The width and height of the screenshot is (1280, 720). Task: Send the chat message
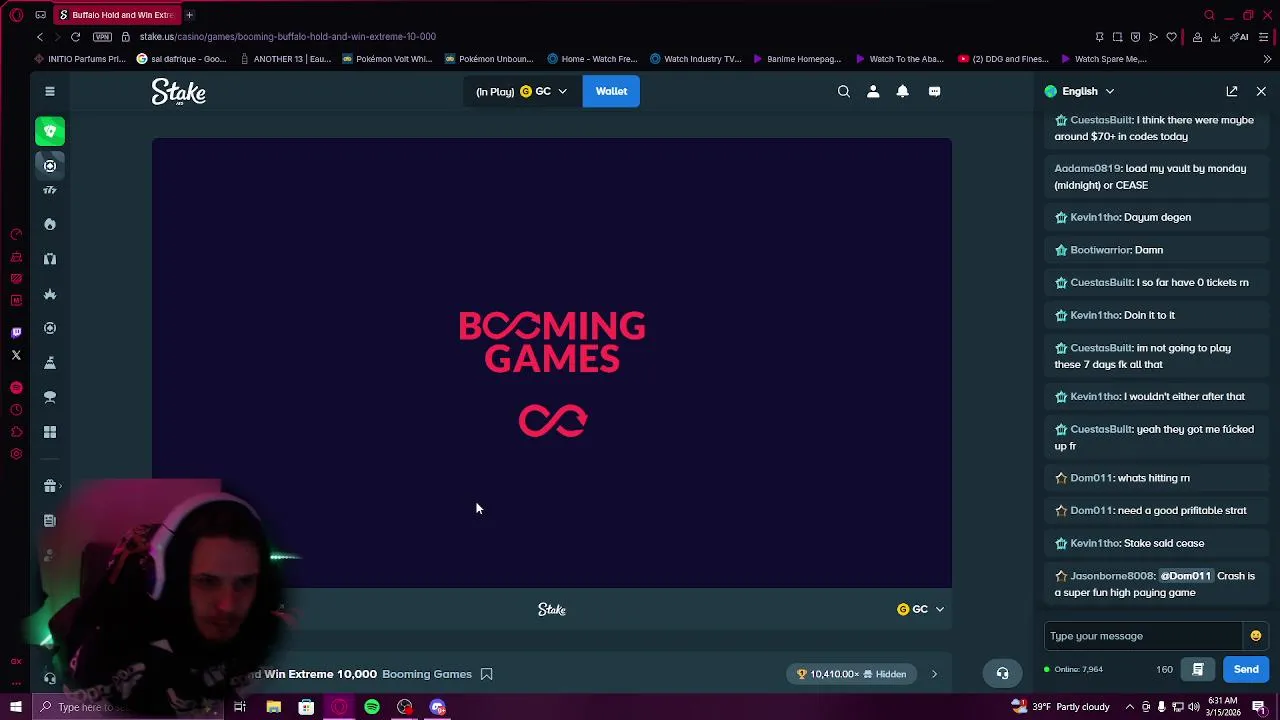point(1246,669)
